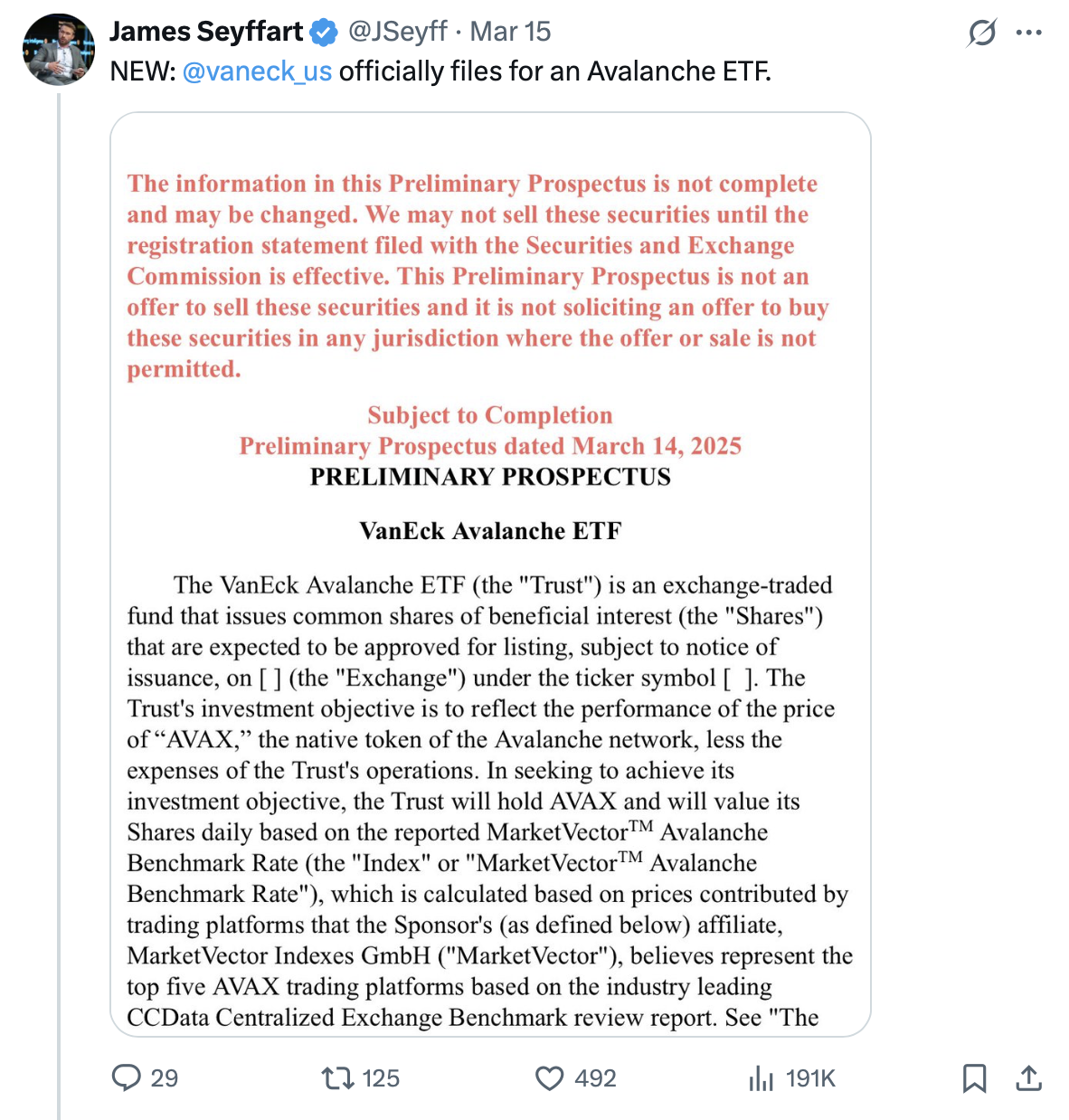This screenshot has height=1120, width=1069.
Task: Bookmark this tweet
Action: 974,1078
